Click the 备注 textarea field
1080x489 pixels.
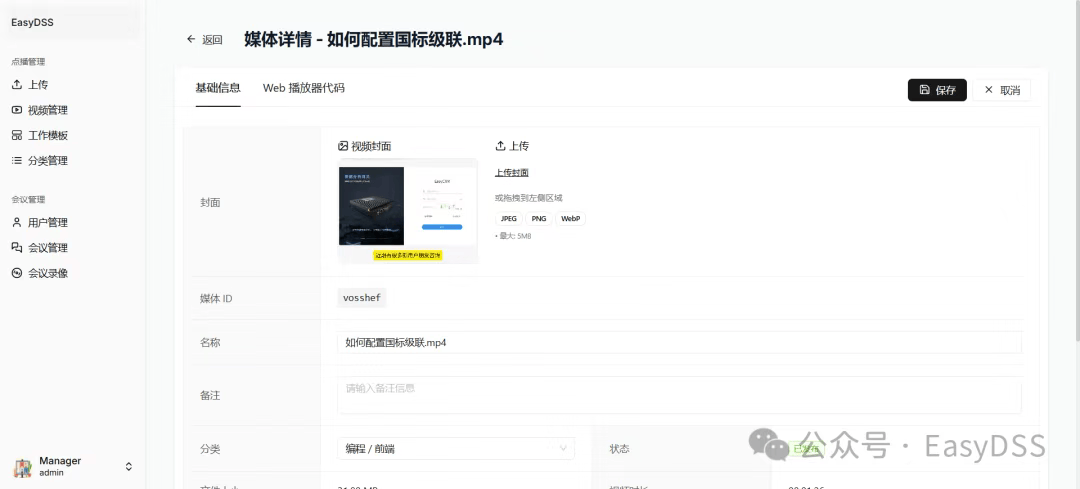point(679,395)
